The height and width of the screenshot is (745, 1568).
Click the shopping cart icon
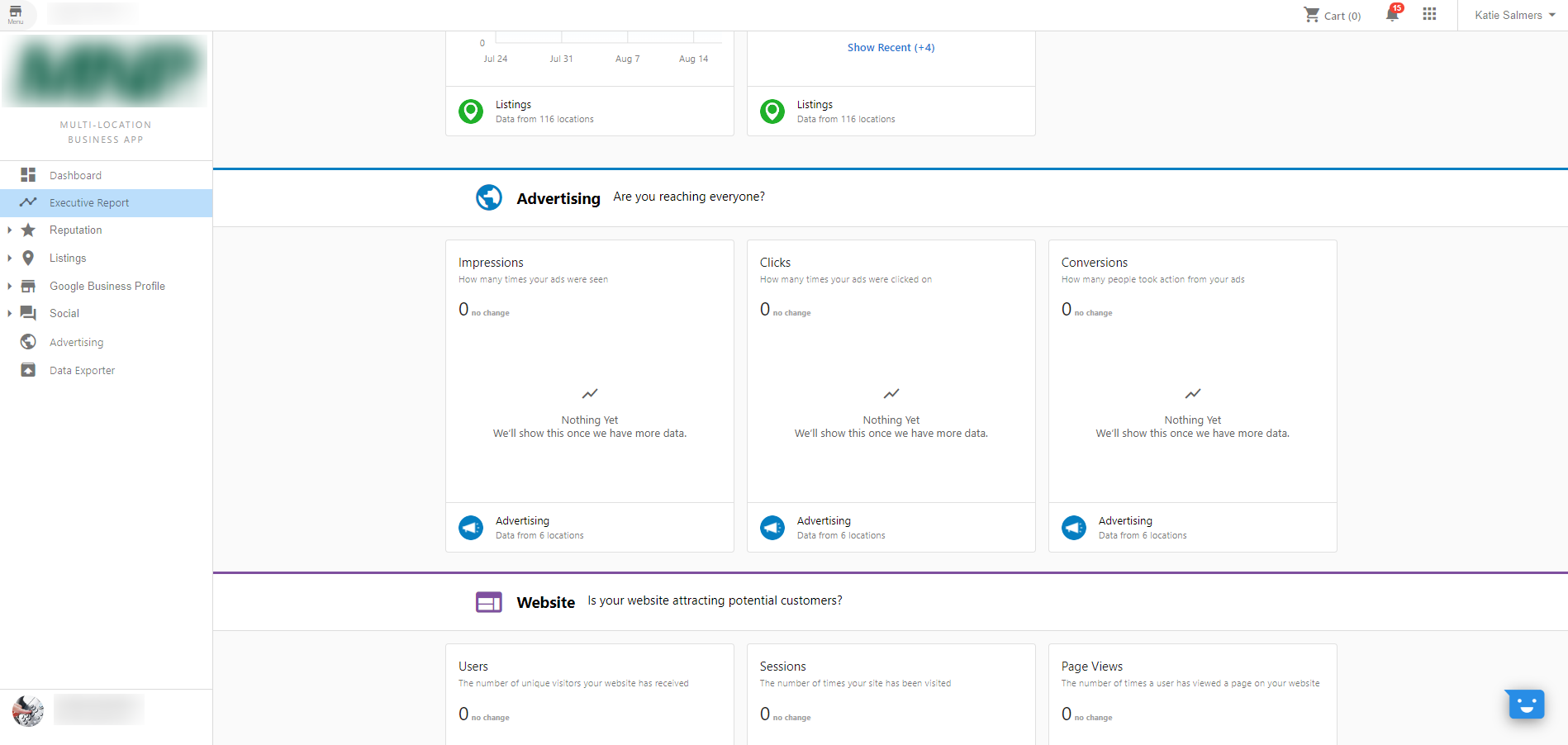[x=1311, y=15]
